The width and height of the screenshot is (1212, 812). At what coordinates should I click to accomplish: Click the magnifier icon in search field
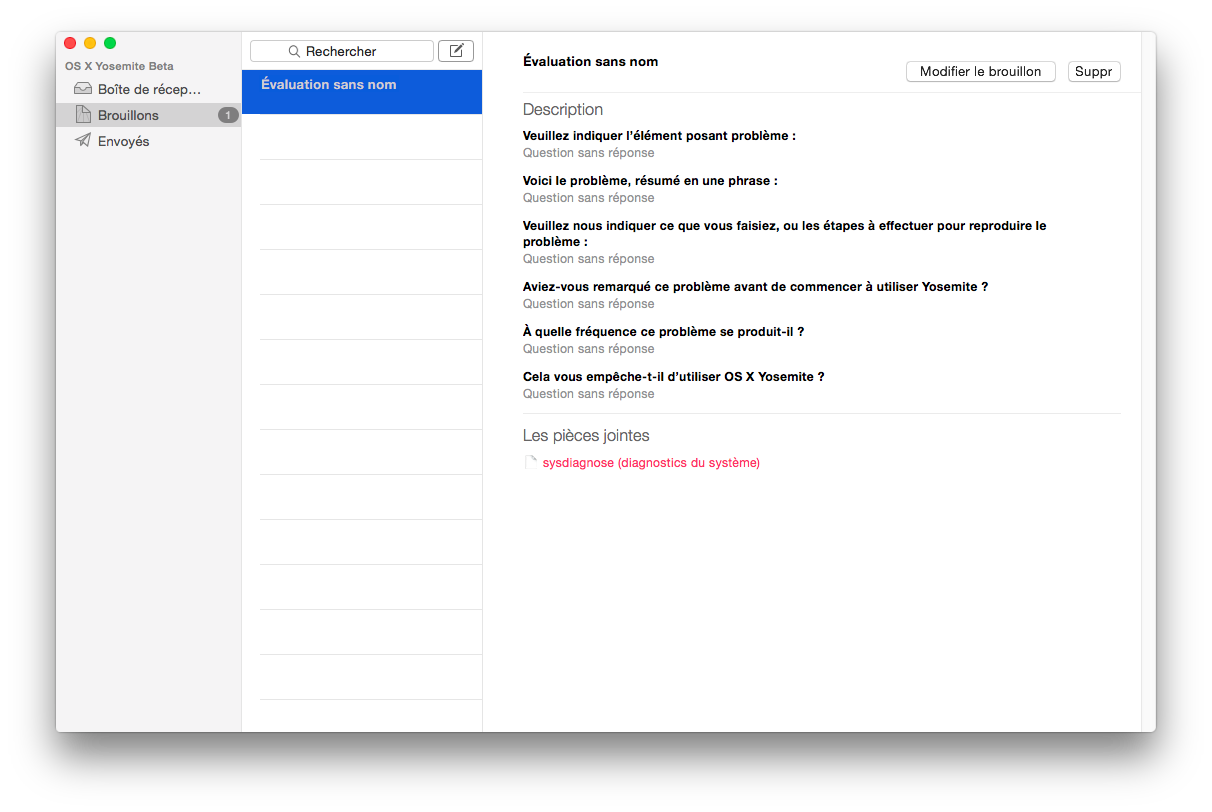pyautogui.click(x=294, y=51)
